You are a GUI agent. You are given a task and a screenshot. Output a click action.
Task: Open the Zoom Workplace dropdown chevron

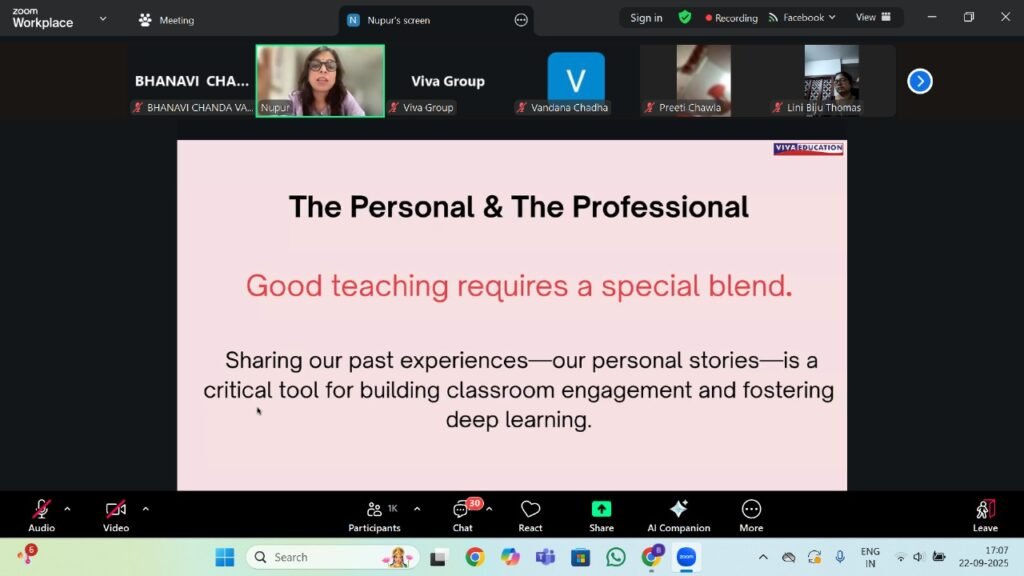coord(103,18)
